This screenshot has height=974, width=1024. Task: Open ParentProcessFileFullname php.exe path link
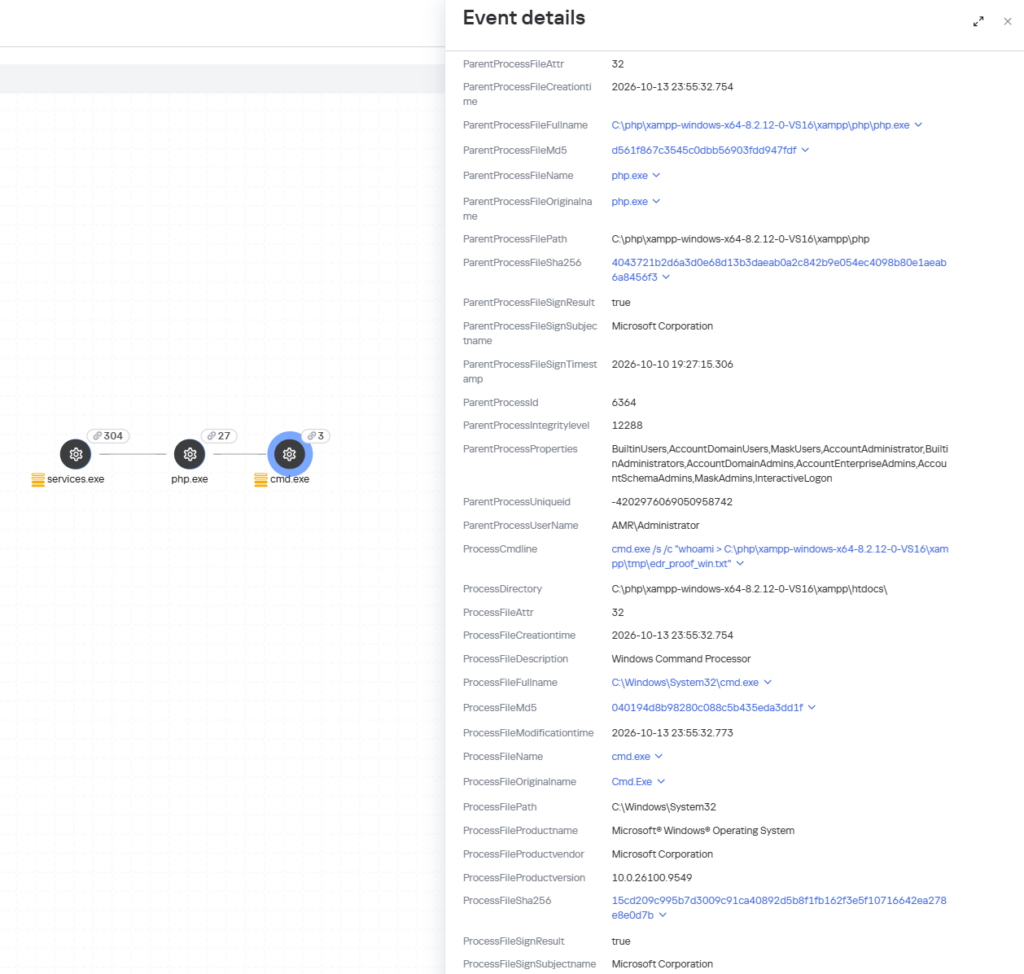[x=760, y=125]
